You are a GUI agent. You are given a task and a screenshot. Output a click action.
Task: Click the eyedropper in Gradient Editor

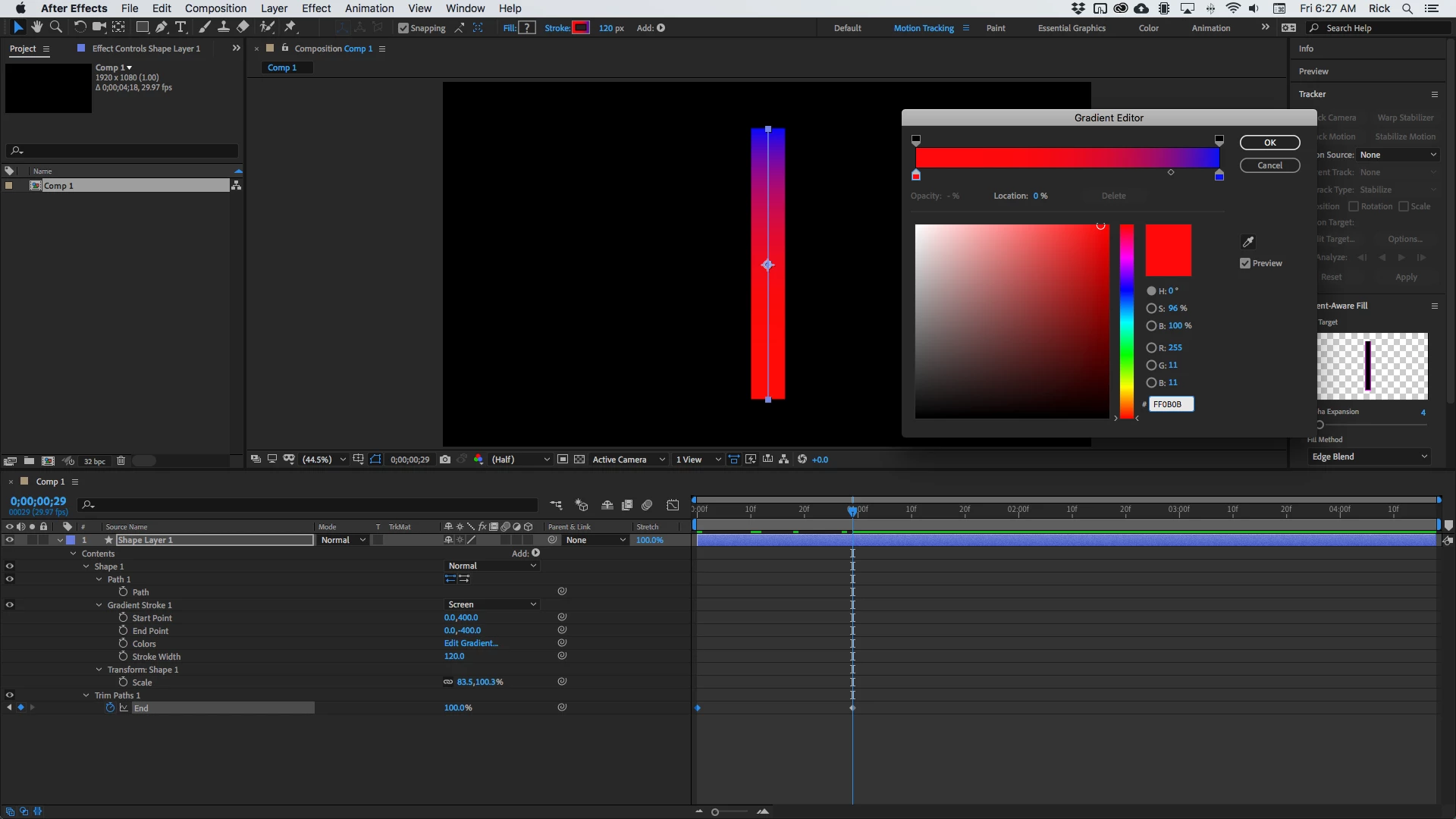(1247, 242)
